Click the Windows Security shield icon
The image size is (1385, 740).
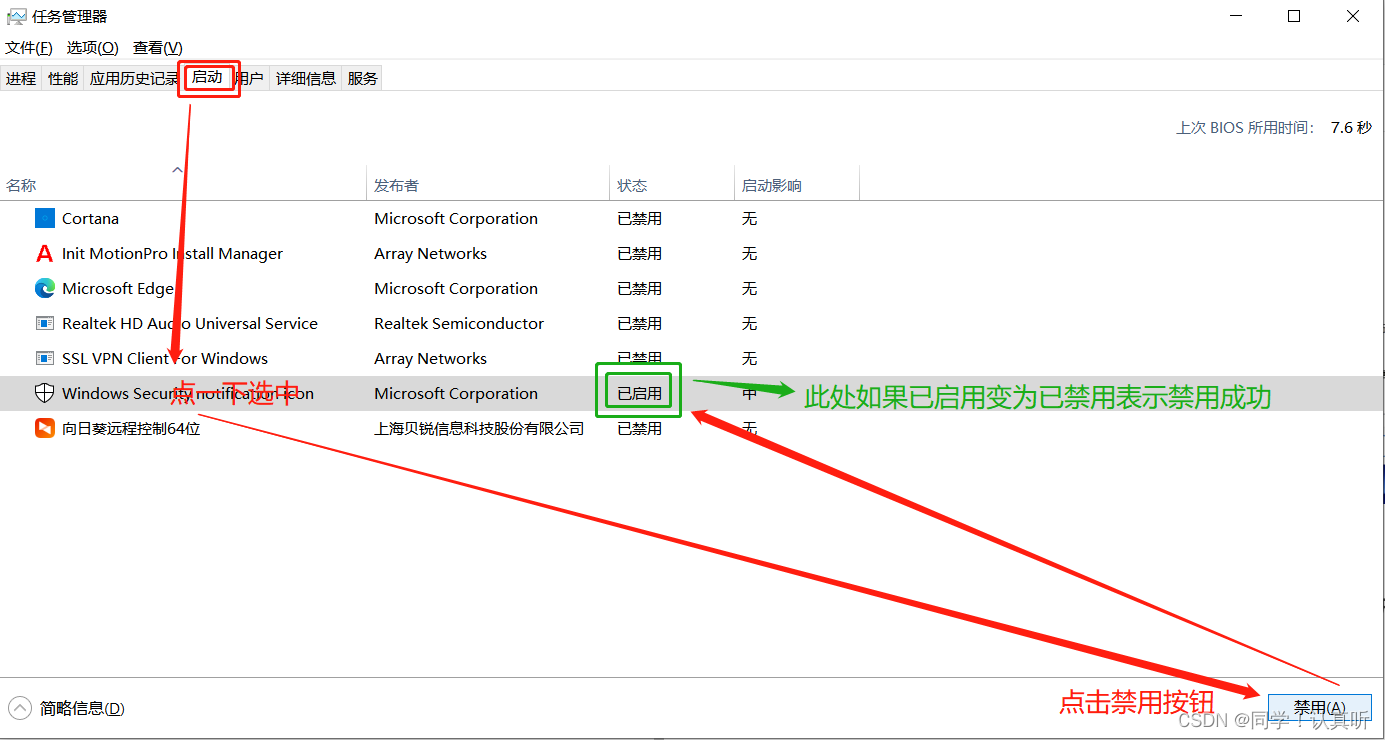45,393
